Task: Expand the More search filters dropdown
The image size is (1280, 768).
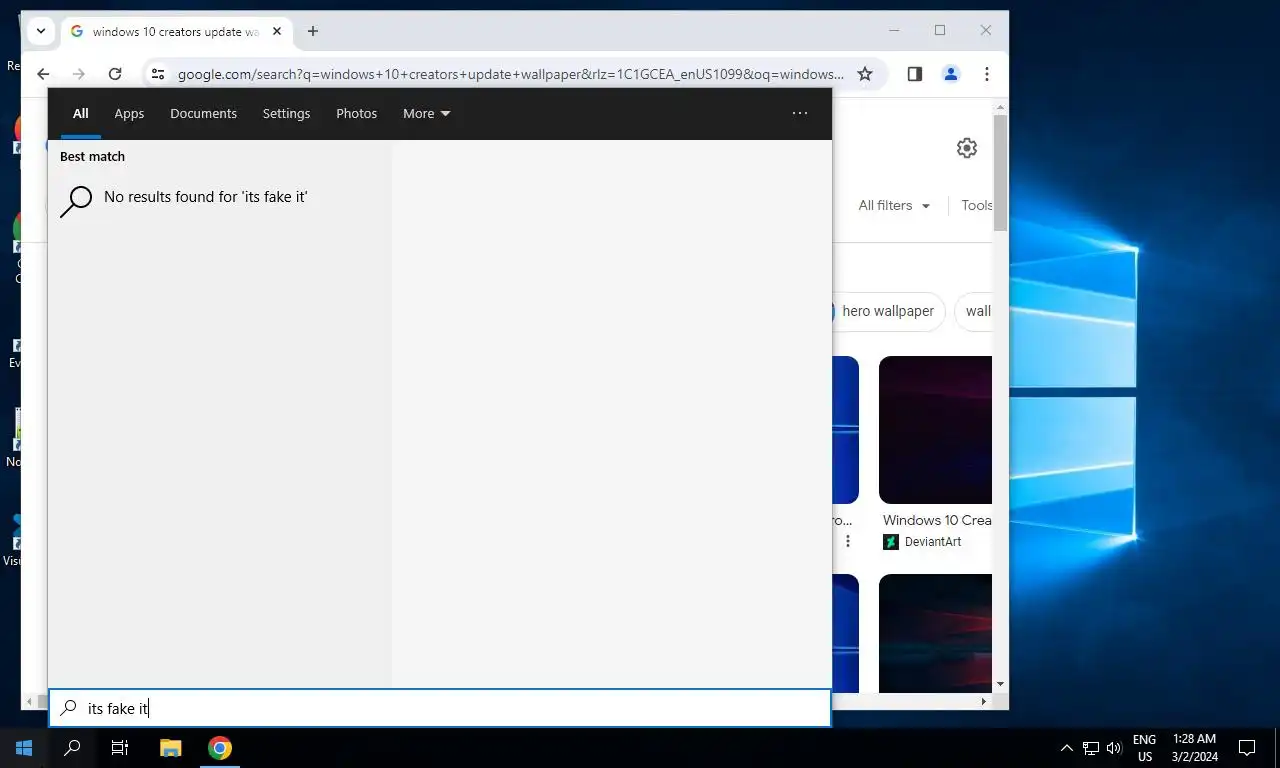Action: pos(426,114)
